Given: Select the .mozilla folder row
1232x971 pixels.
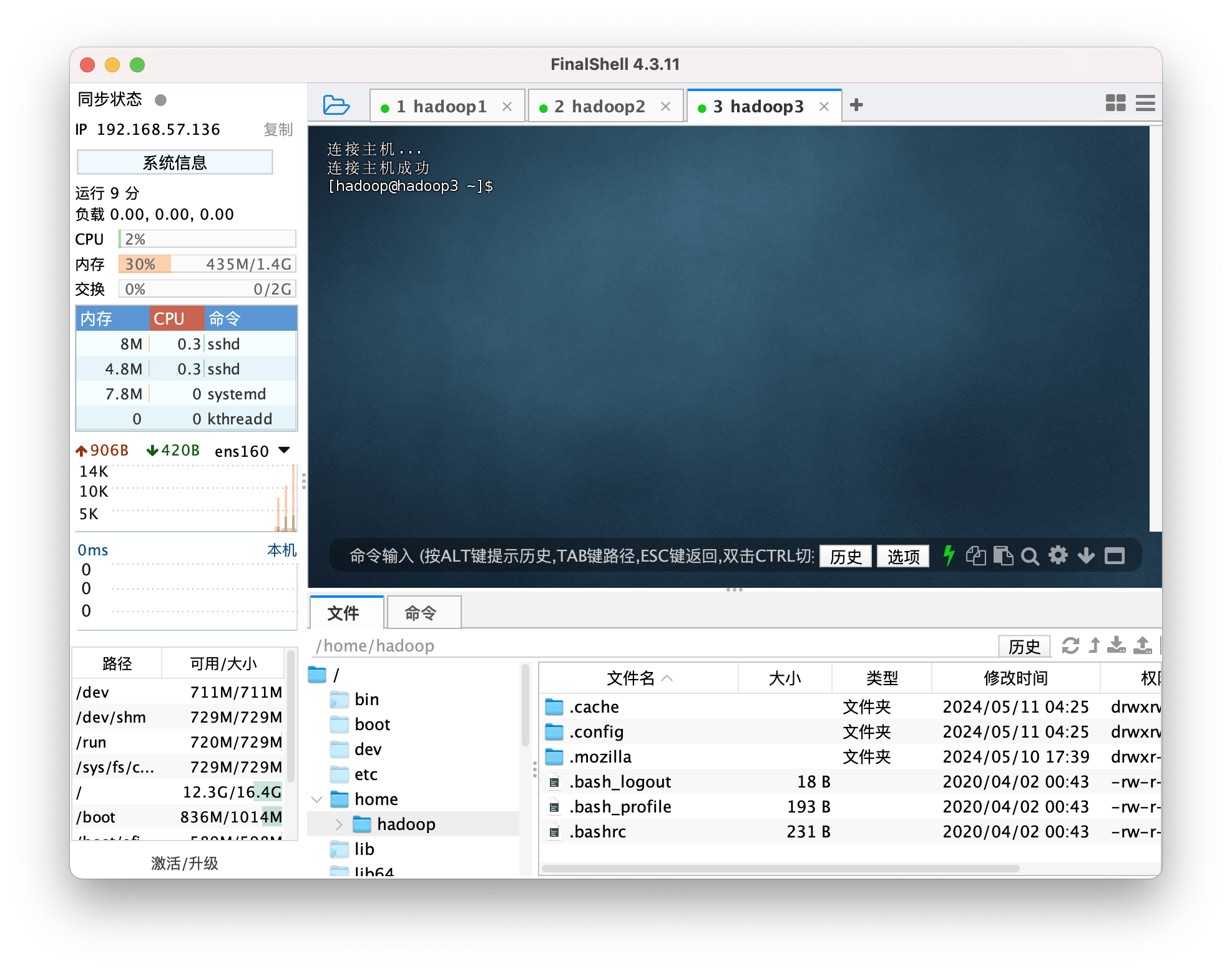Looking at the screenshot, I should click(x=849, y=756).
